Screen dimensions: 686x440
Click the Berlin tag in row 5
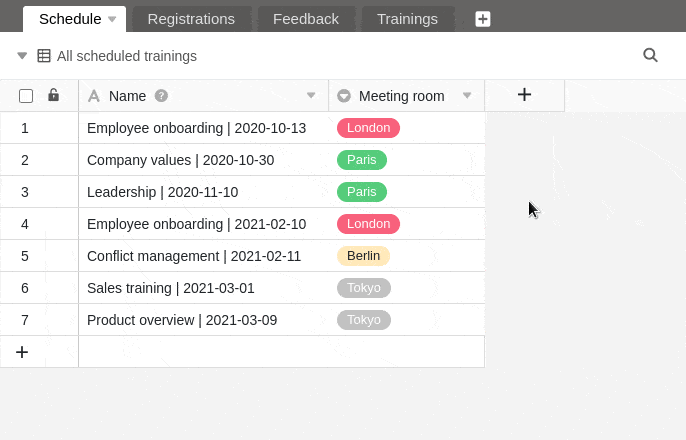click(x=363, y=256)
